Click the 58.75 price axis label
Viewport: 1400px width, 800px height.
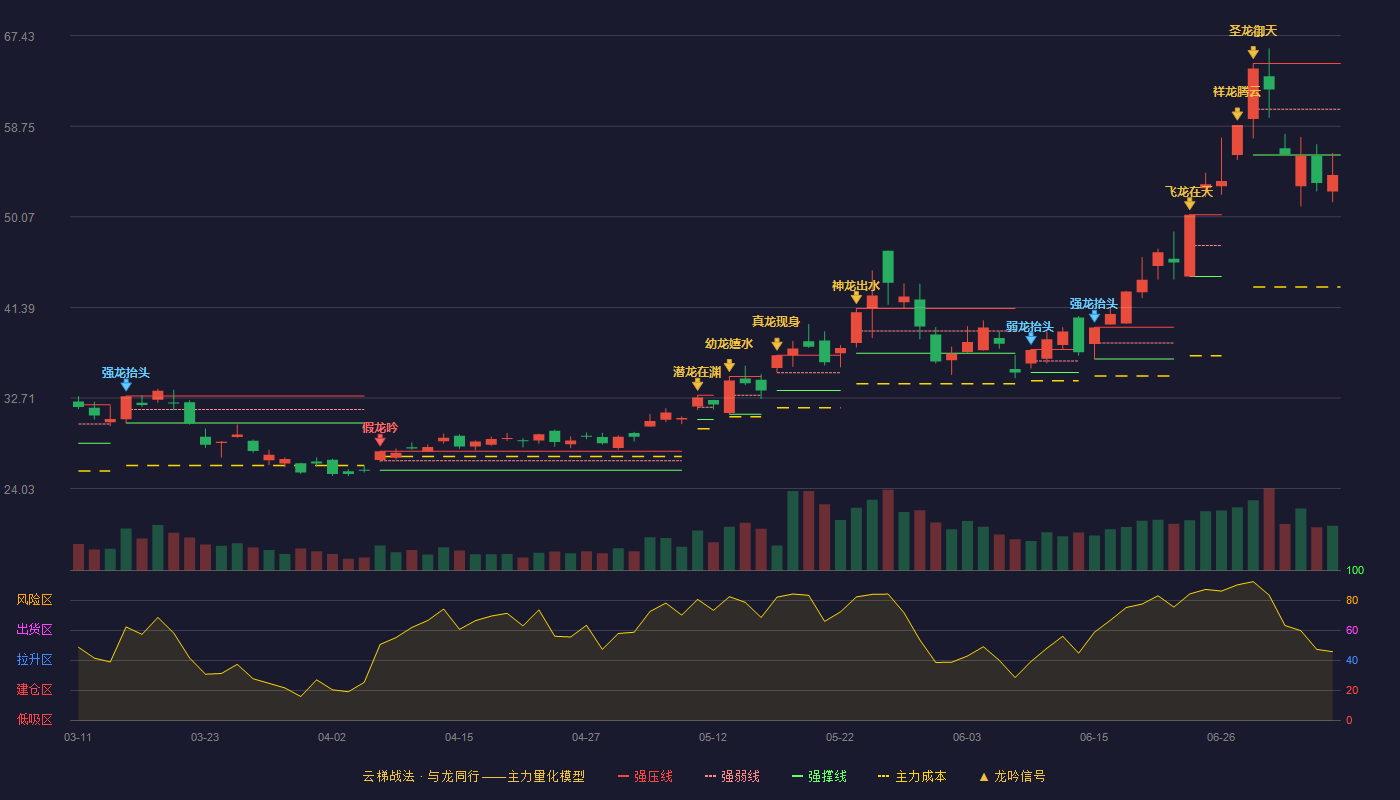point(19,128)
